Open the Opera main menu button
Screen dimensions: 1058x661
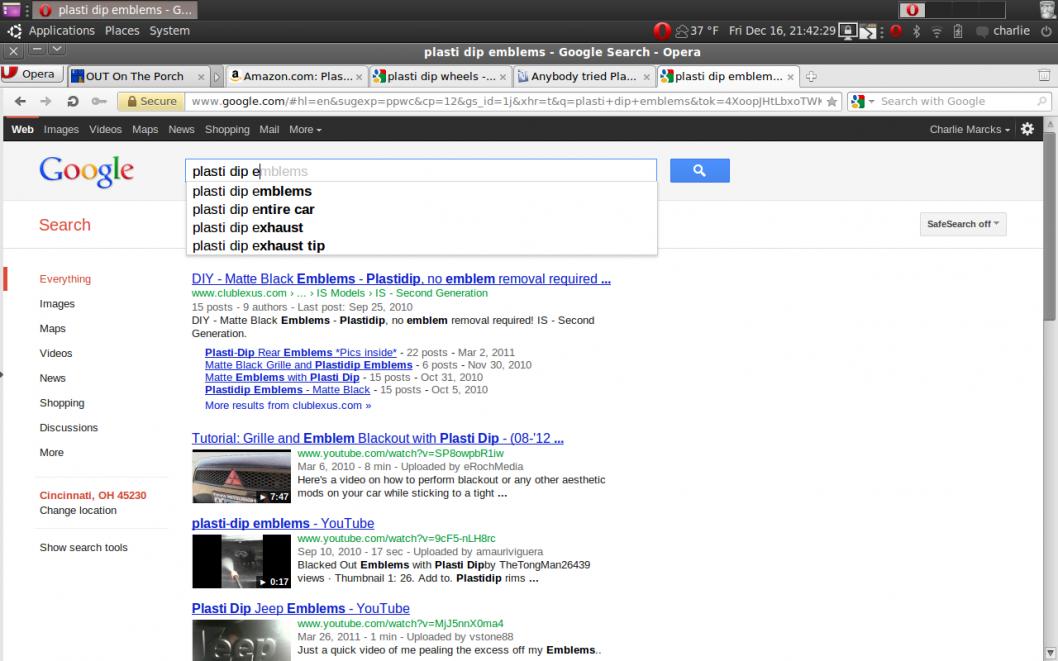coord(30,75)
